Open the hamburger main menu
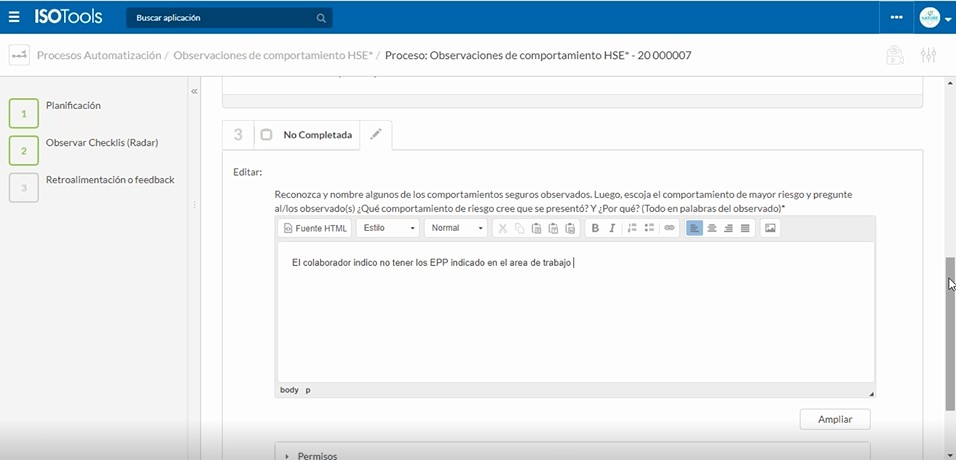The height and width of the screenshot is (460, 956). click(14, 17)
